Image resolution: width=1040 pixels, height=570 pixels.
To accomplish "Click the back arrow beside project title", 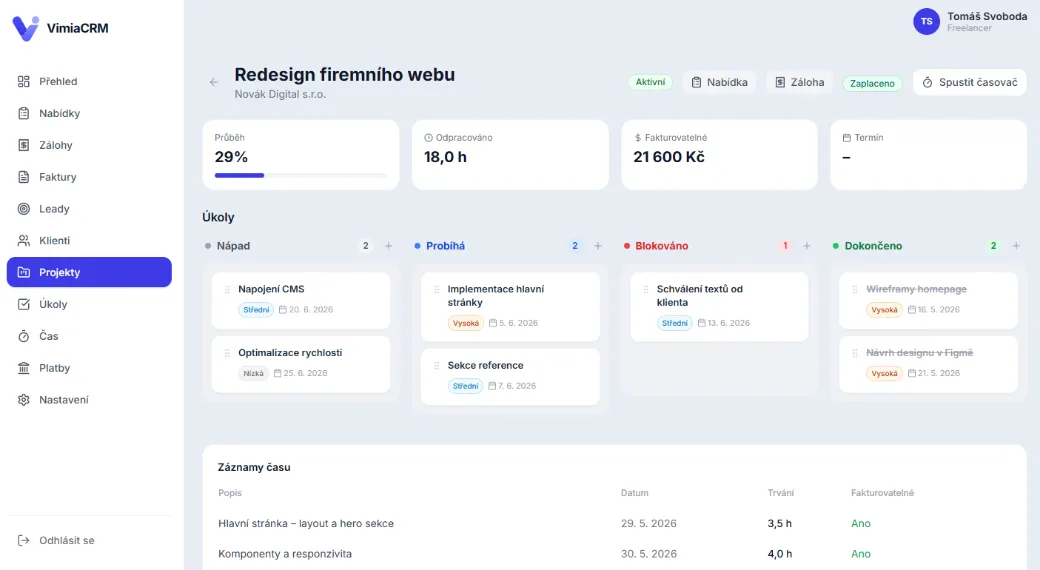I will tap(214, 82).
